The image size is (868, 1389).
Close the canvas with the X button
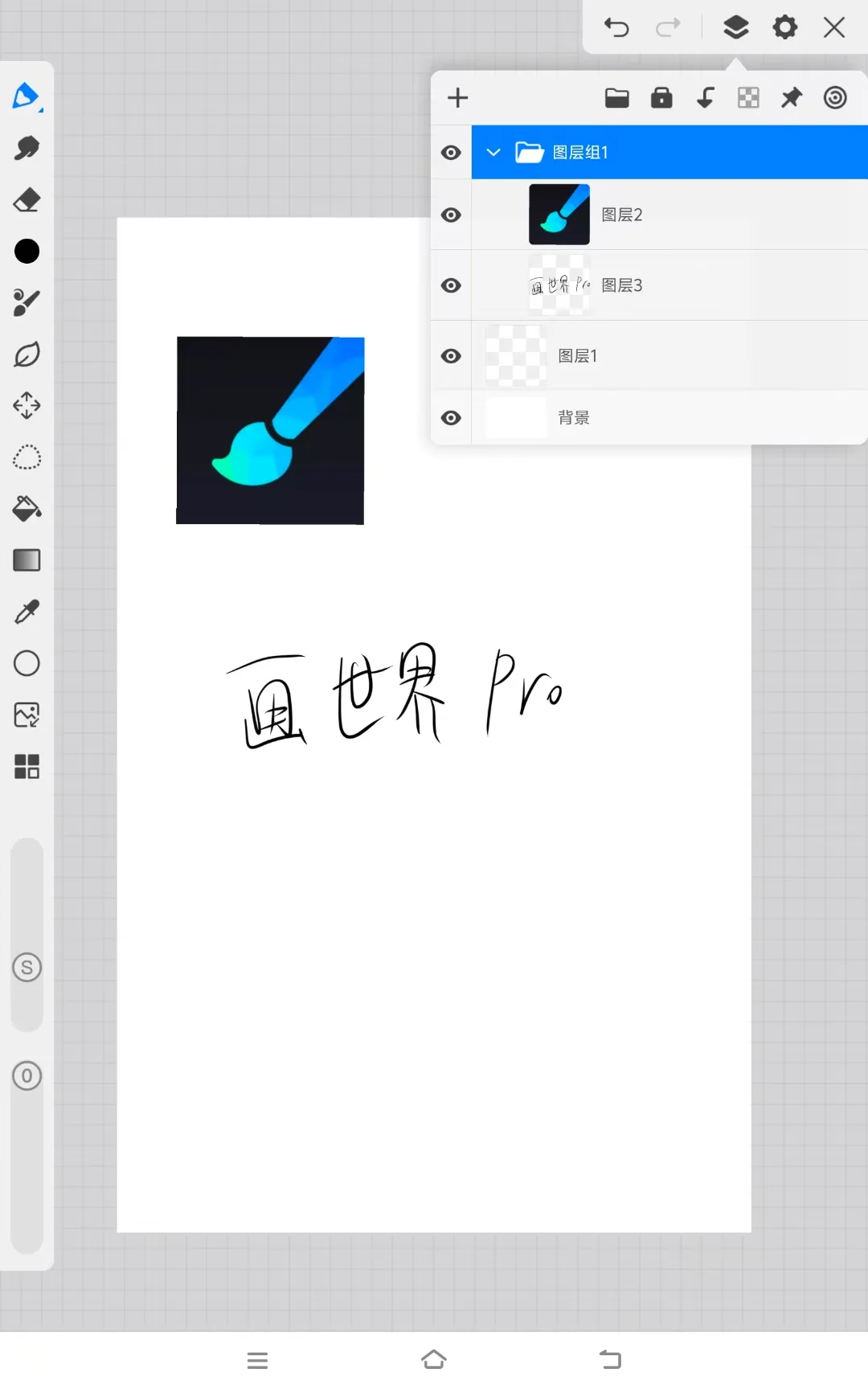click(834, 27)
